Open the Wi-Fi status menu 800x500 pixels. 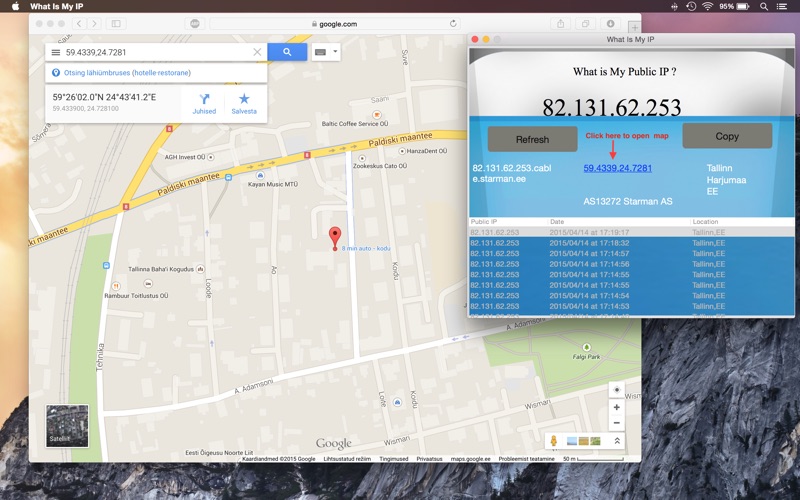(707, 6)
